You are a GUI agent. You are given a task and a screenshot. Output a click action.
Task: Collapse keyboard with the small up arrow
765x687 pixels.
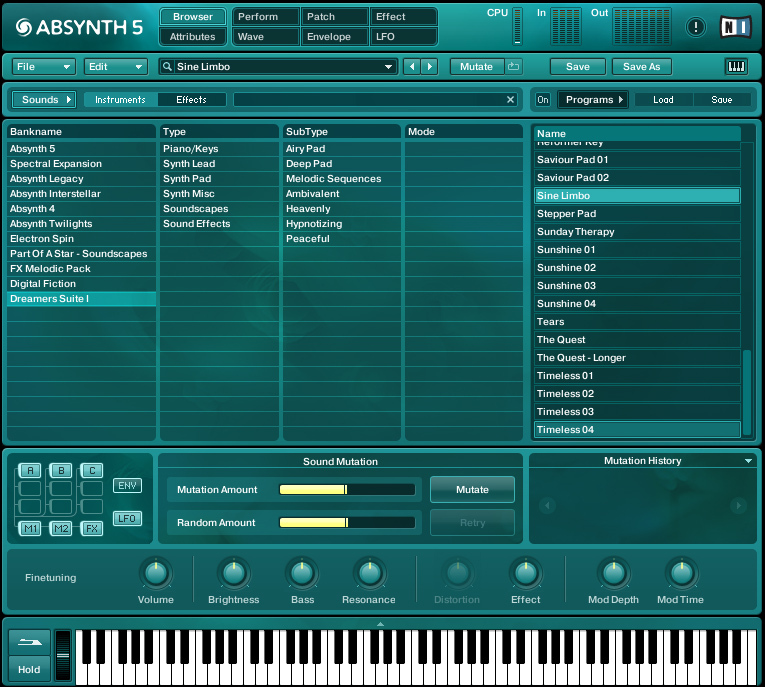(381, 624)
